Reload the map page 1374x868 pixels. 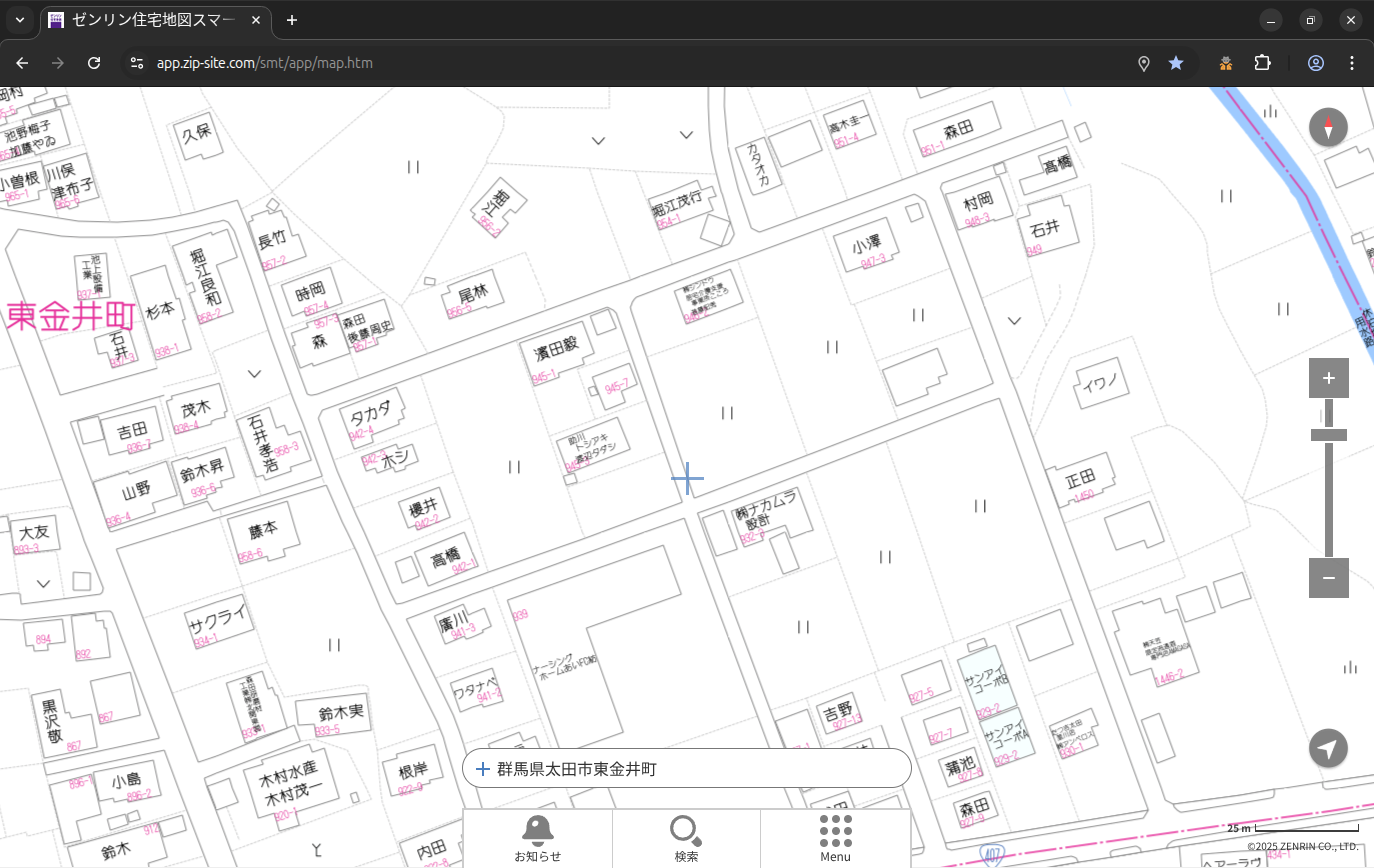pyautogui.click(x=94, y=63)
